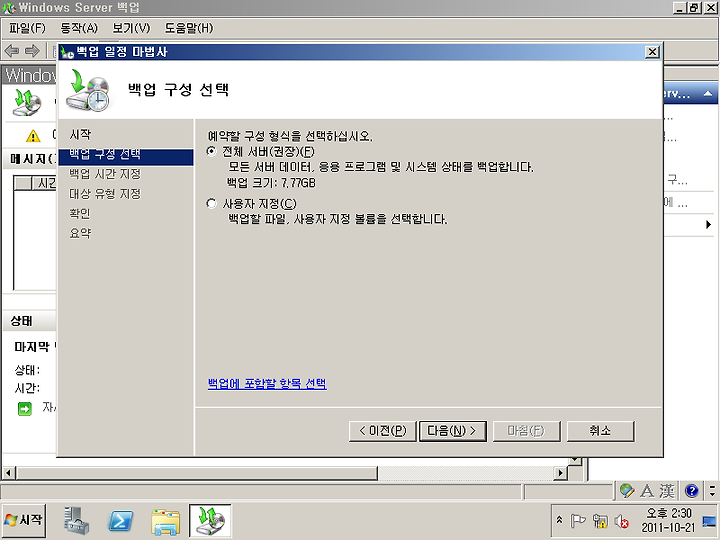This screenshot has width=720, height=540.
Task: Collapse the actions pane up-arrow
Action: [708, 94]
